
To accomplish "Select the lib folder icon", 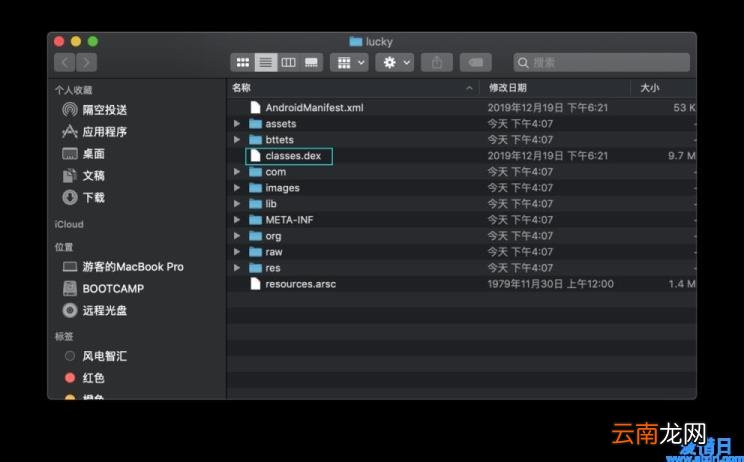I will click(255, 204).
